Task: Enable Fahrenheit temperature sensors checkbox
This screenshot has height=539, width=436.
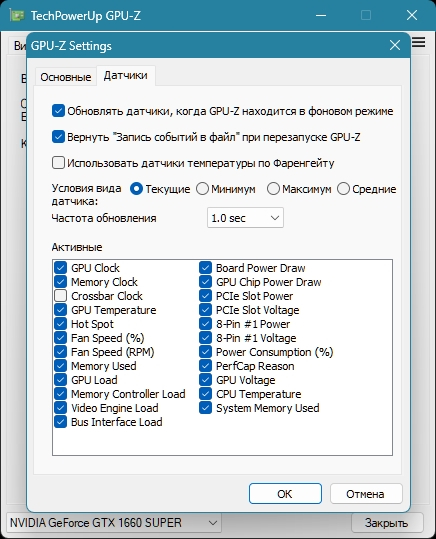Action: tap(58, 163)
